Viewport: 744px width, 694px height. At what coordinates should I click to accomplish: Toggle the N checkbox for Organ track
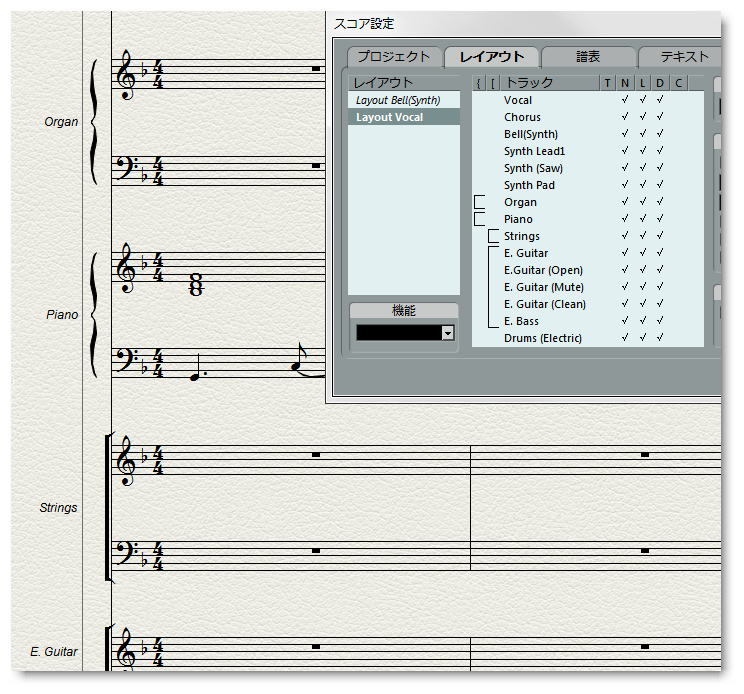(x=625, y=202)
